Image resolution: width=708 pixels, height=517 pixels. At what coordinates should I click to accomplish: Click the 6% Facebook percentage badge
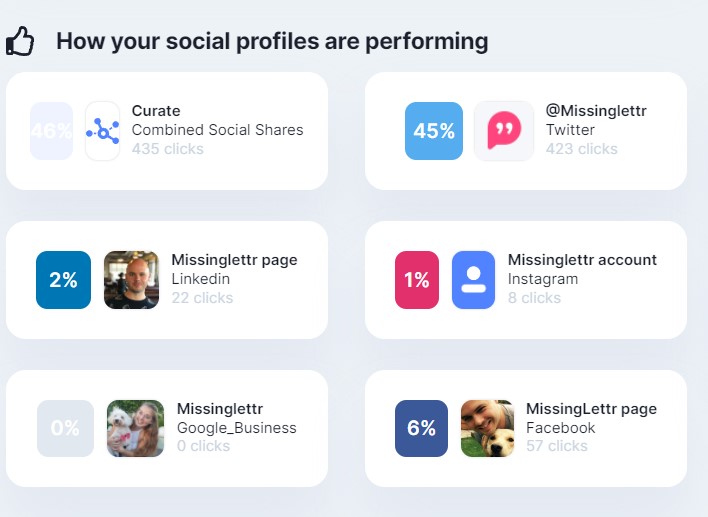pyautogui.click(x=421, y=428)
